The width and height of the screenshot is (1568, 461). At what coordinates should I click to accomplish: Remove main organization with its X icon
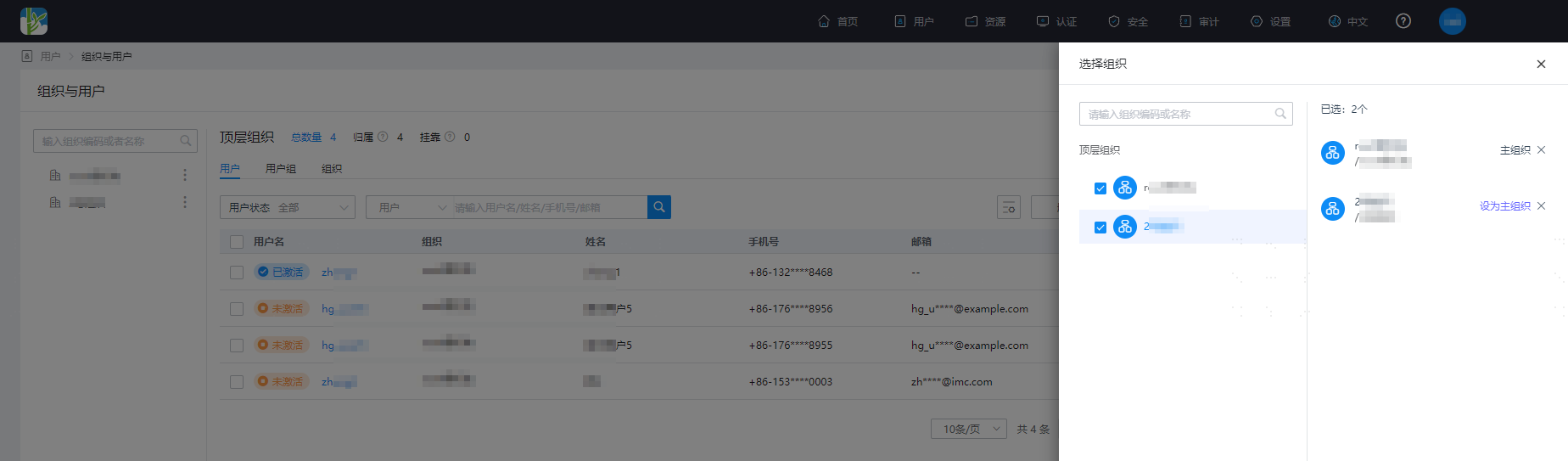click(x=1542, y=150)
